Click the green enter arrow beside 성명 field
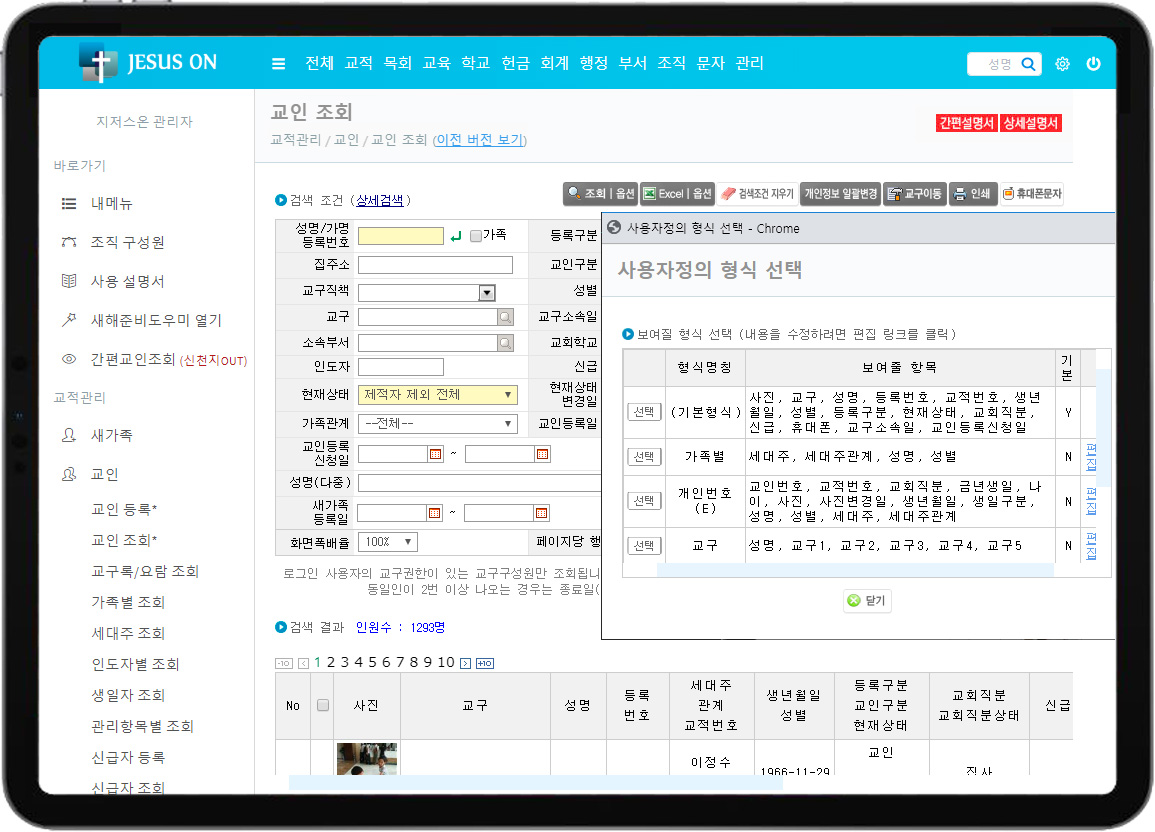1155x832 pixels. tap(456, 236)
